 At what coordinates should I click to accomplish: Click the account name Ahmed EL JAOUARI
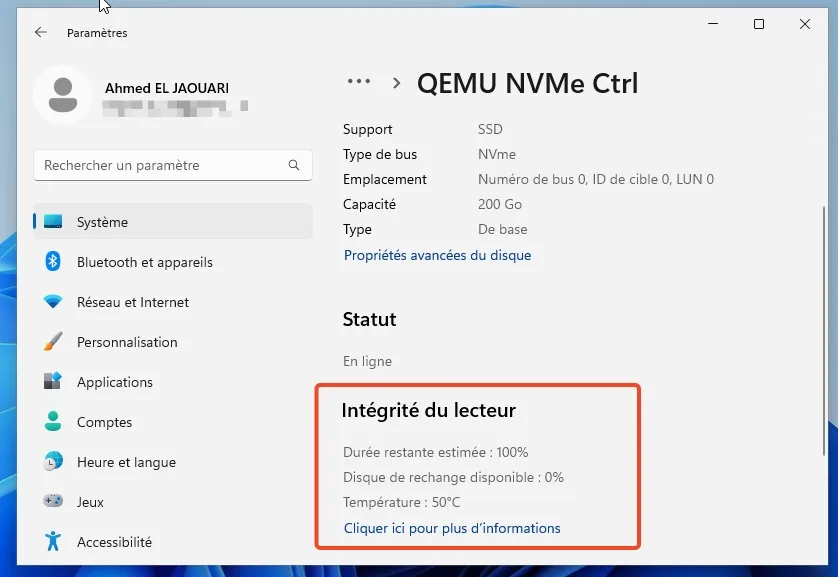coord(166,88)
